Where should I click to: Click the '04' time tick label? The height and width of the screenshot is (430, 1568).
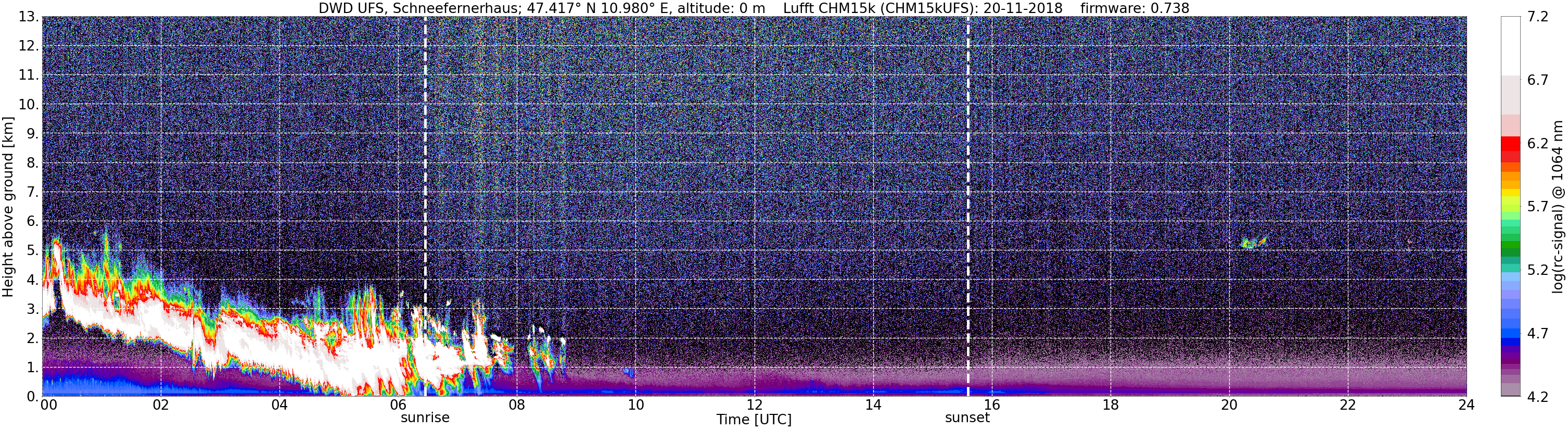(279, 404)
